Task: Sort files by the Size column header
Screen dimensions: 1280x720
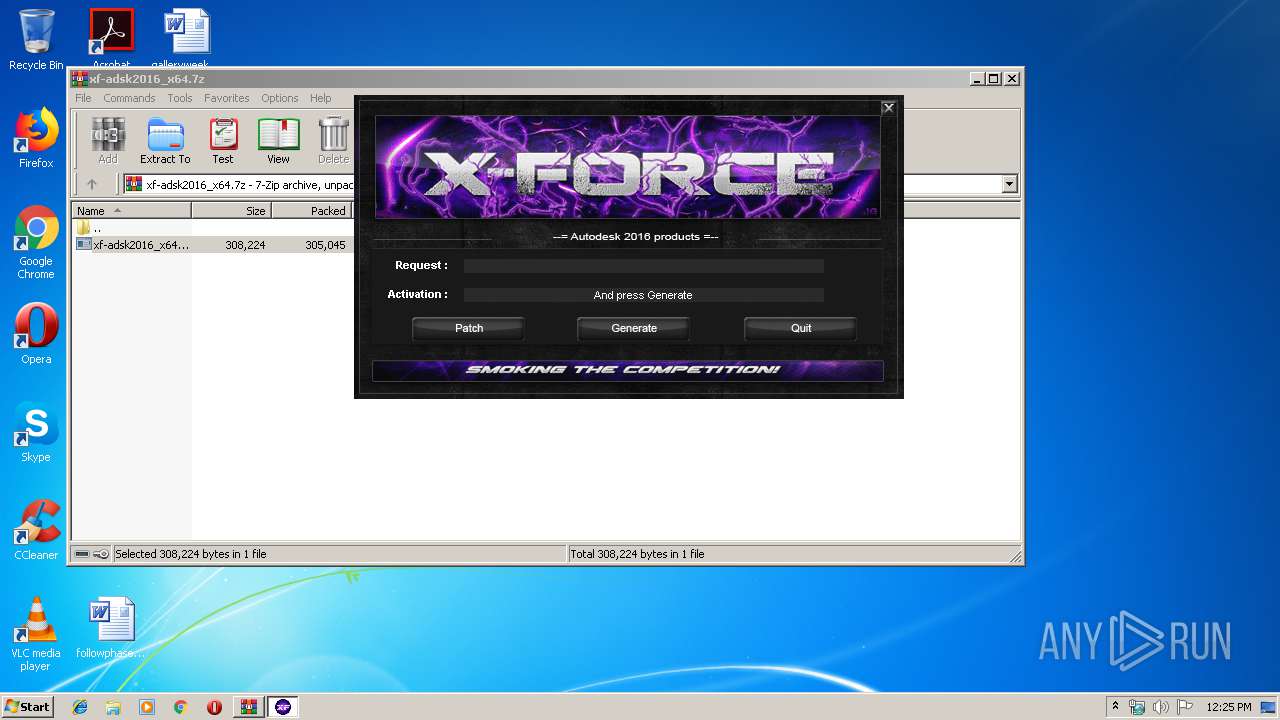Action: (x=231, y=211)
